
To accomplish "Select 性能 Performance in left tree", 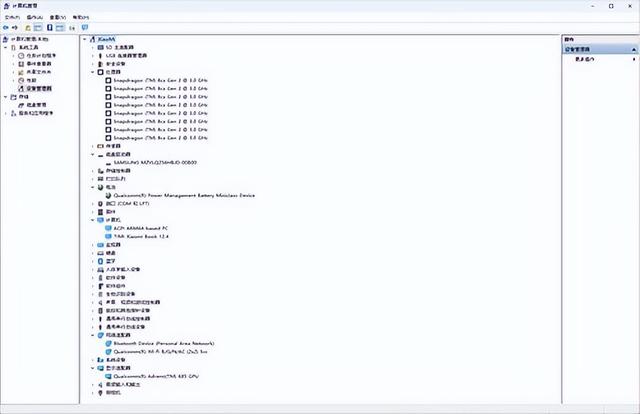I will coord(31,80).
